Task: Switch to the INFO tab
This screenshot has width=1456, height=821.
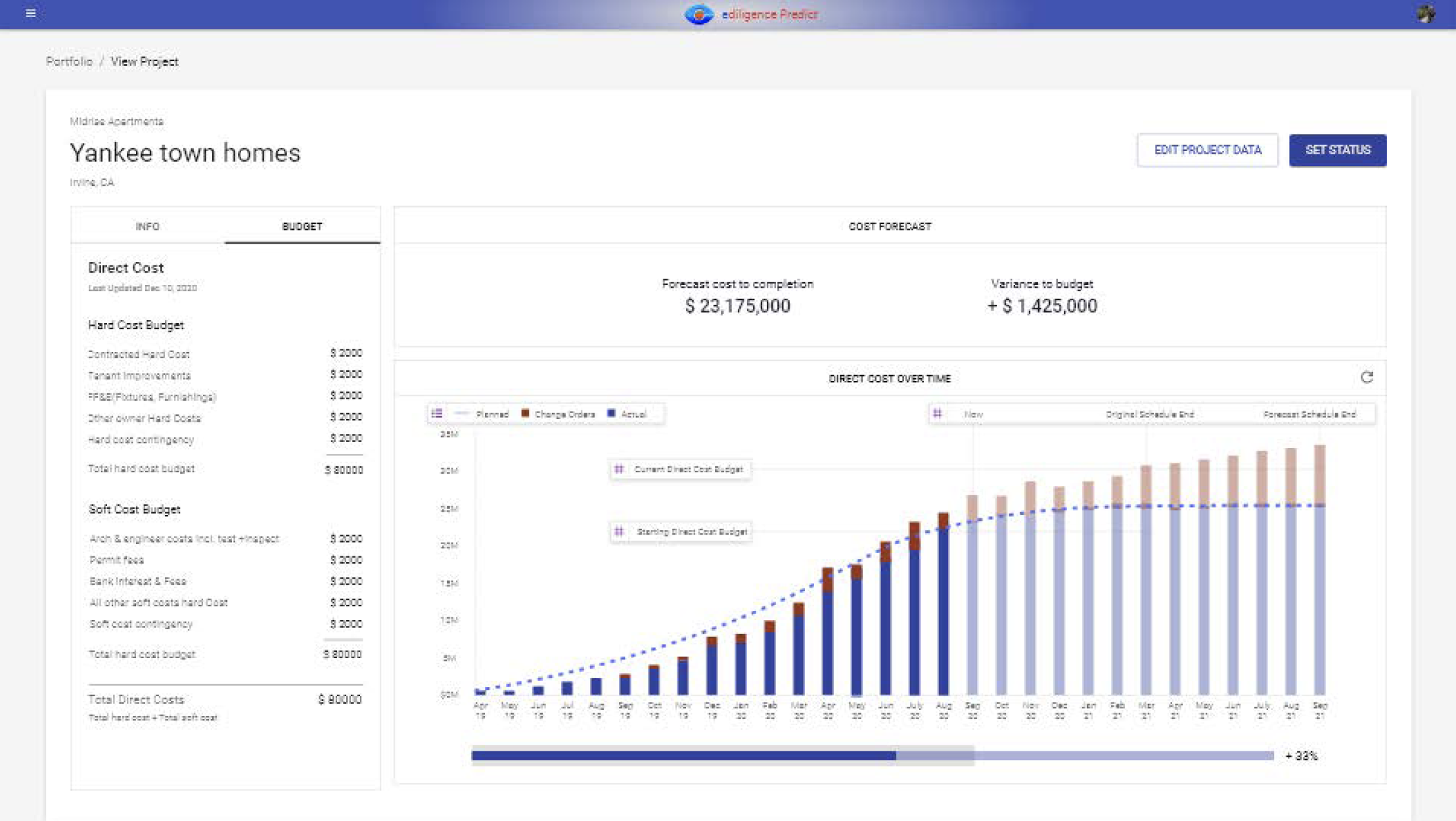Action: tap(147, 226)
